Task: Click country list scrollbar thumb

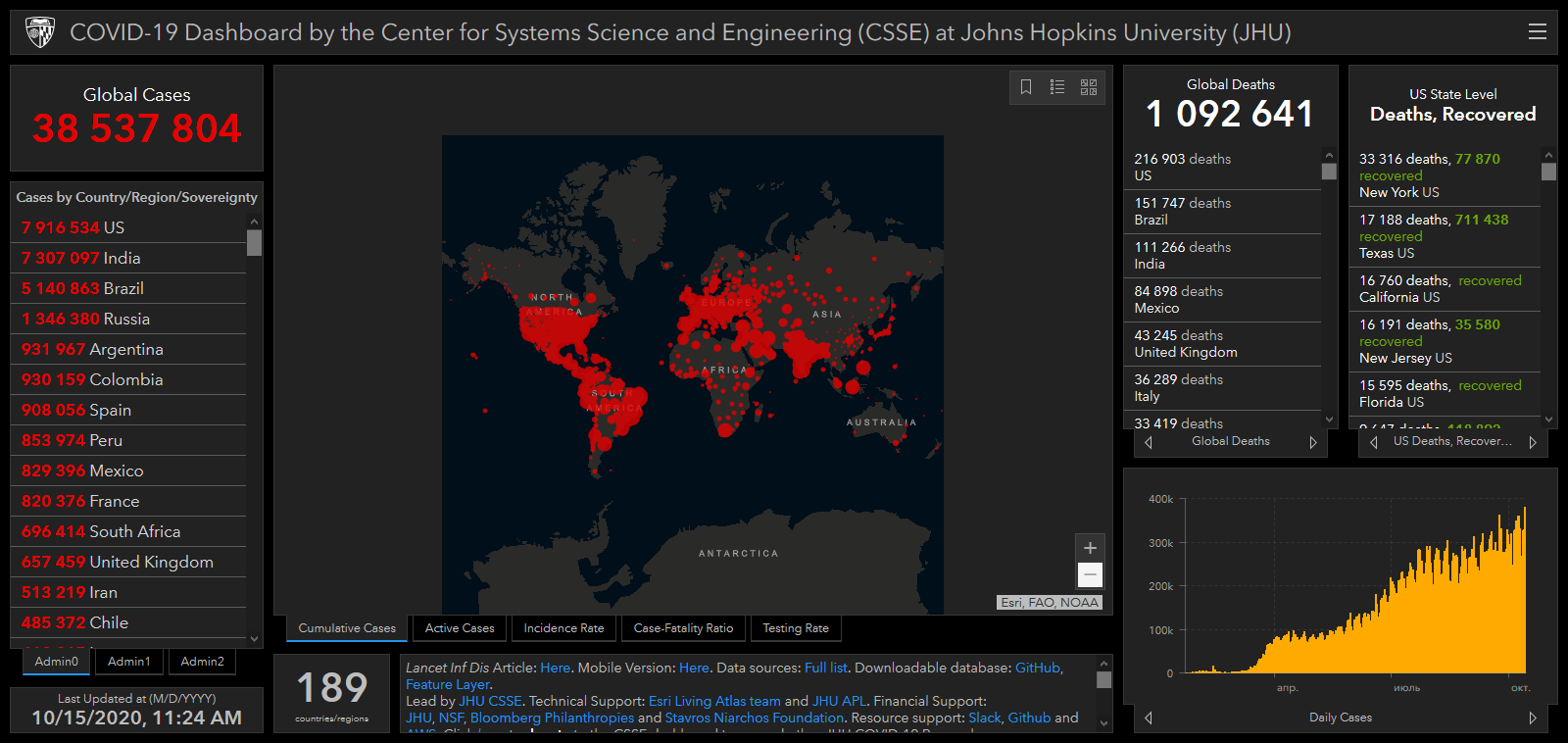Action: coord(255,242)
